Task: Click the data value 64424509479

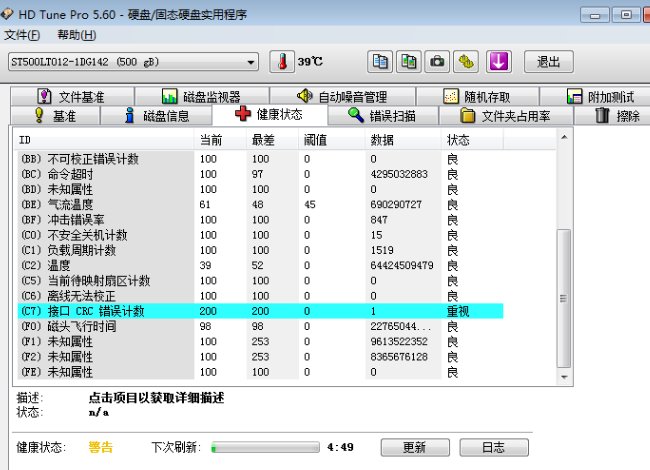Action: 402,265
